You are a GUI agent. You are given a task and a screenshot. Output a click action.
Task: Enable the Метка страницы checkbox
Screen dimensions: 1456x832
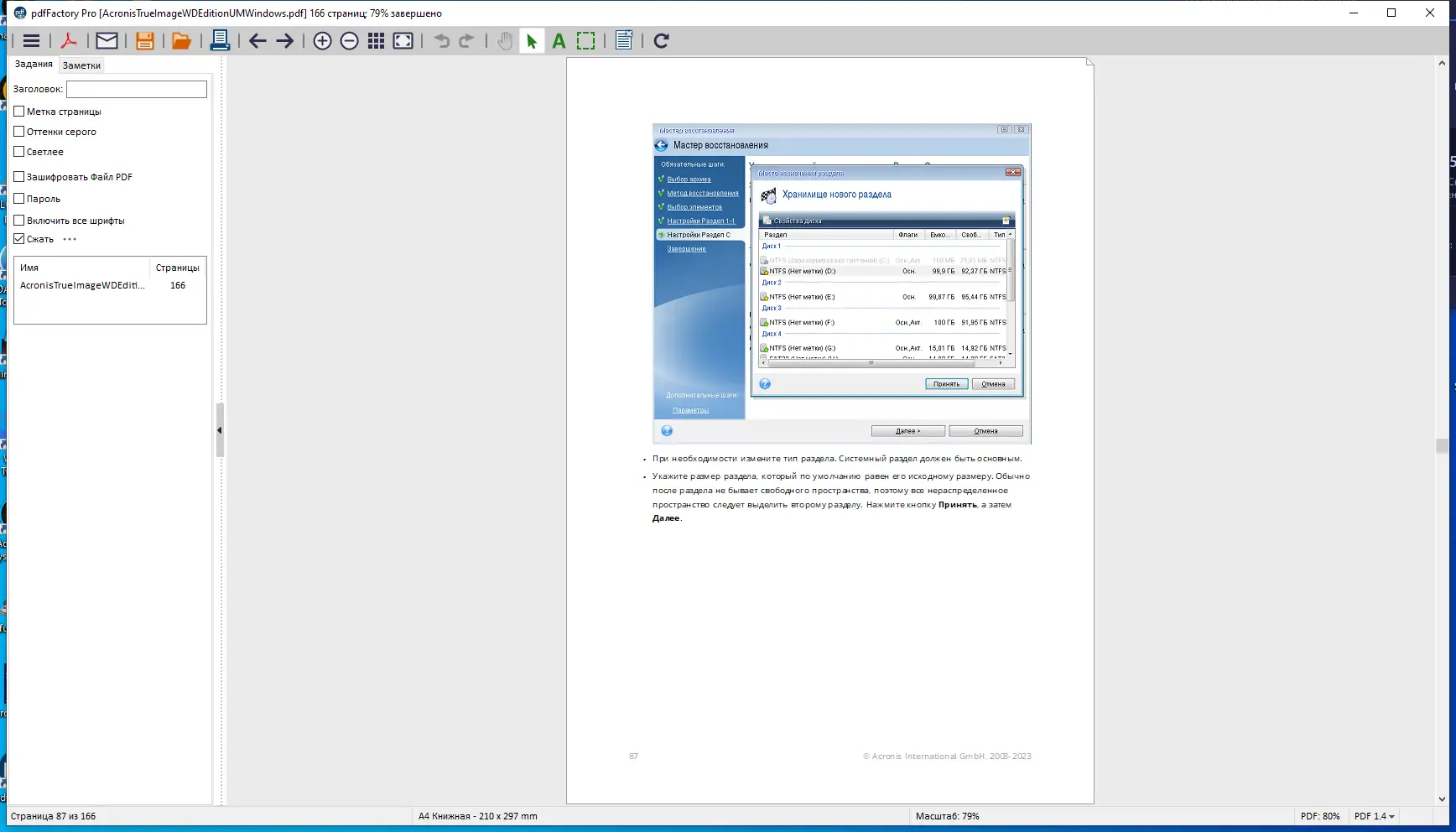coord(19,111)
